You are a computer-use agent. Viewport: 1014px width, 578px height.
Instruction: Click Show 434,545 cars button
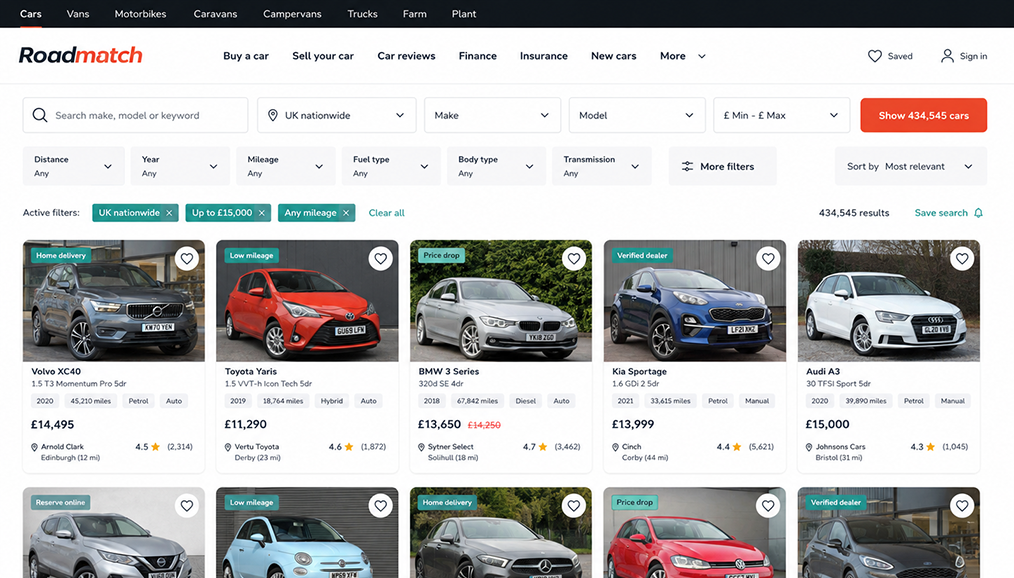[923, 115]
